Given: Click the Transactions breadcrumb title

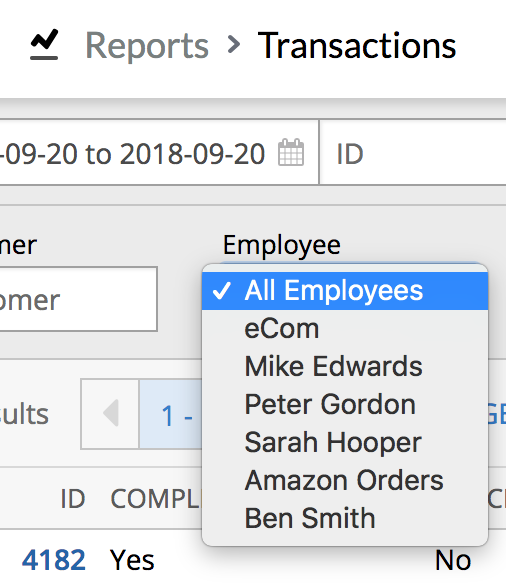Looking at the screenshot, I should pyautogui.click(x=357, y=45).
